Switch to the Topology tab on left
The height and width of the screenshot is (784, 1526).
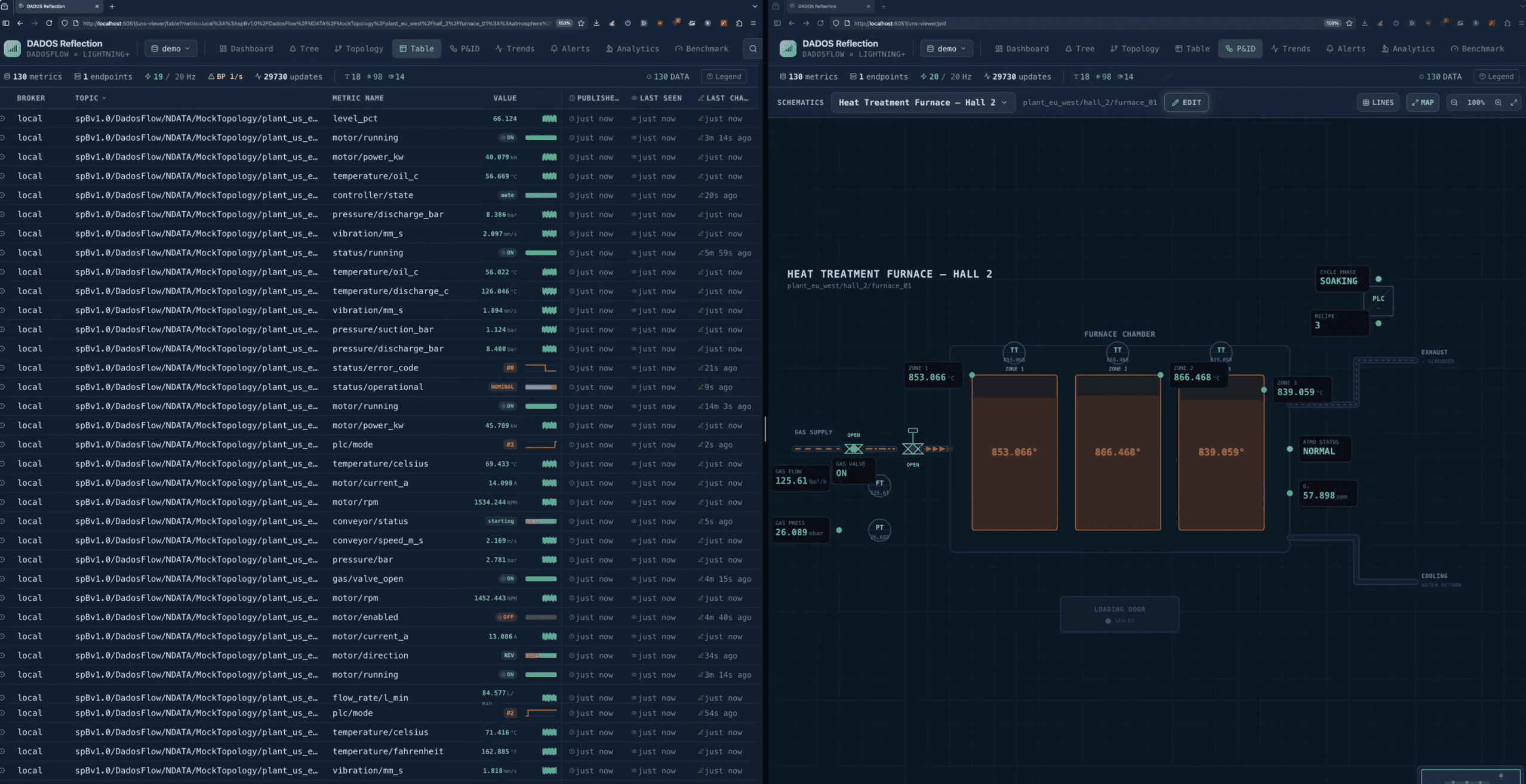point(359,49)
